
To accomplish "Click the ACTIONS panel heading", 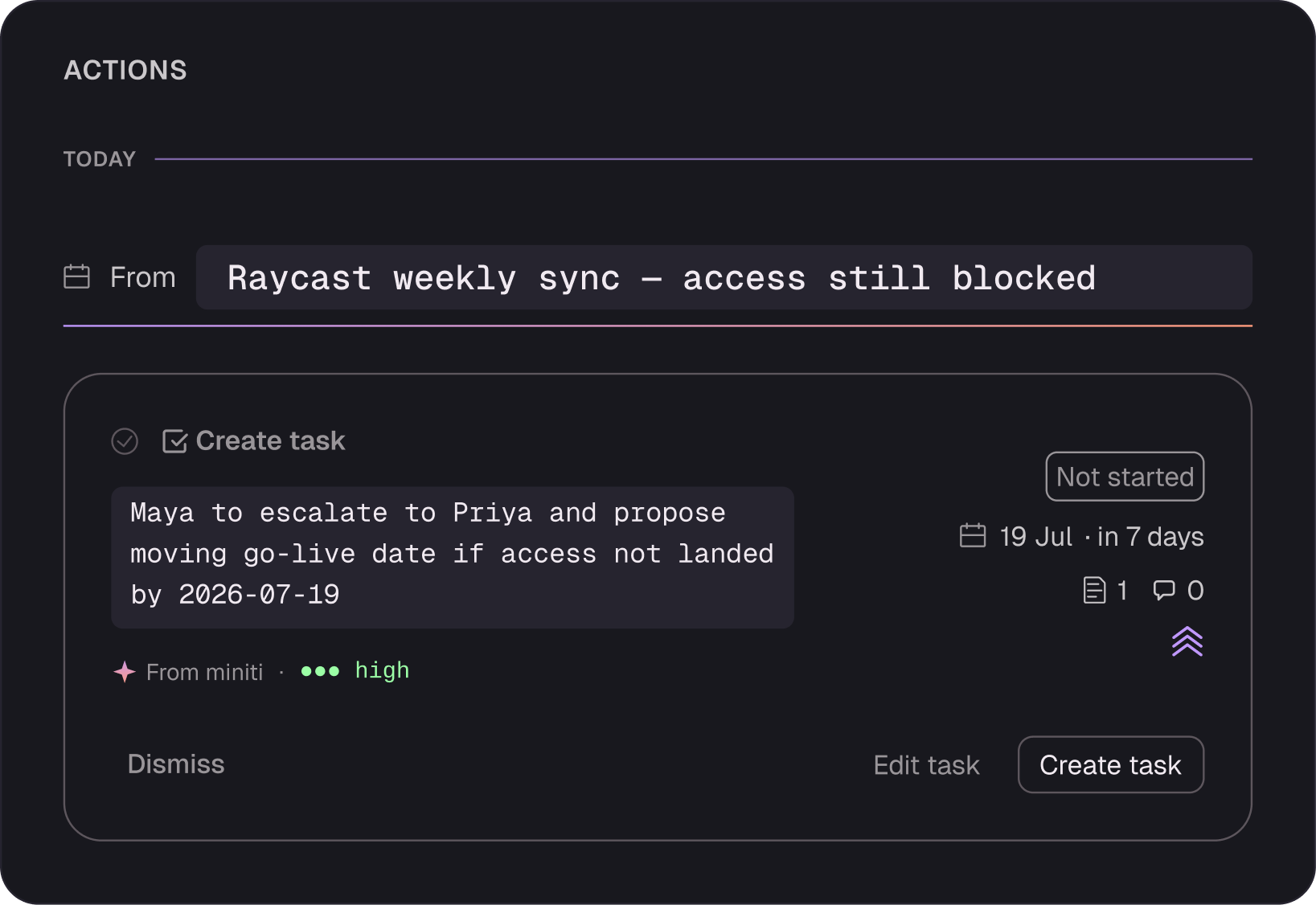I will pos(125,71).
